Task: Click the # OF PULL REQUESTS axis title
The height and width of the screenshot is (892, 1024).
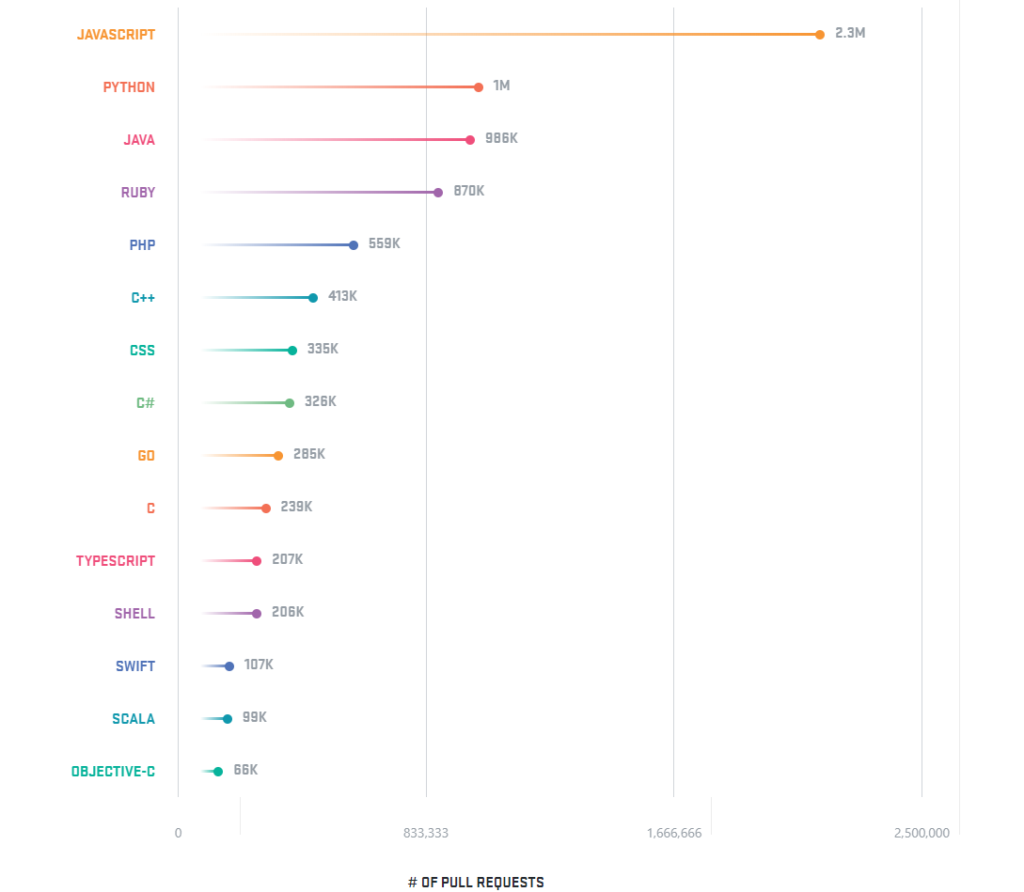Action: [x=476, y=882]
